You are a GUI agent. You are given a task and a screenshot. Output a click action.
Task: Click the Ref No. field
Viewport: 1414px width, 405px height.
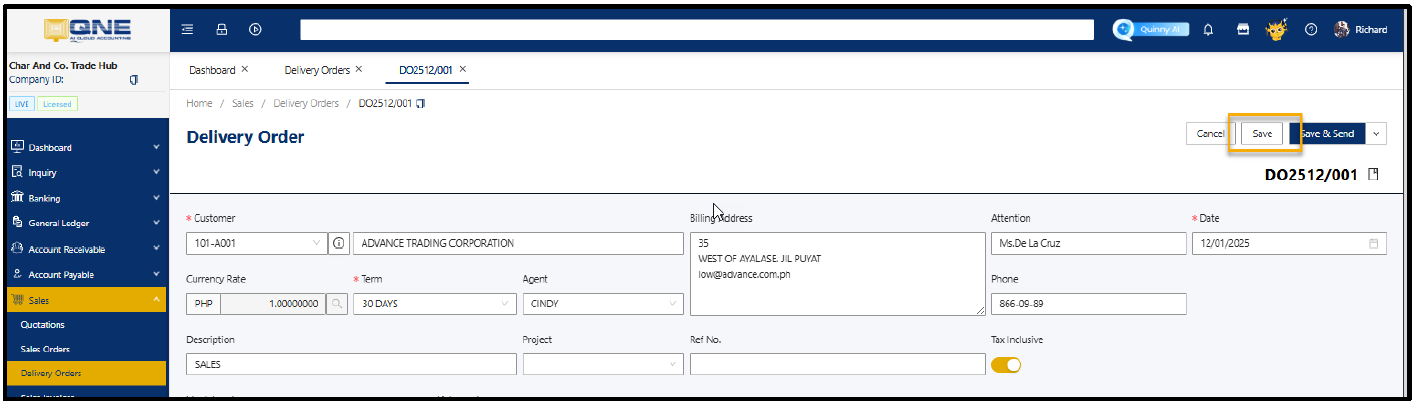point(837,364)
